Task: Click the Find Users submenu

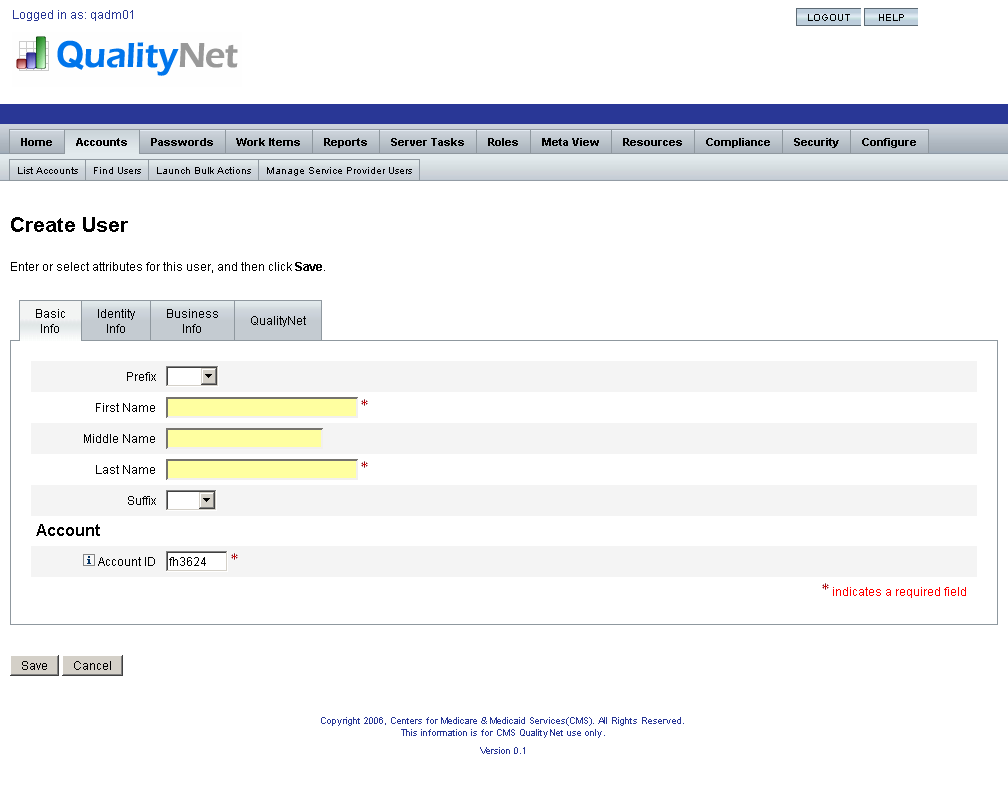Action: click(117, 170)
